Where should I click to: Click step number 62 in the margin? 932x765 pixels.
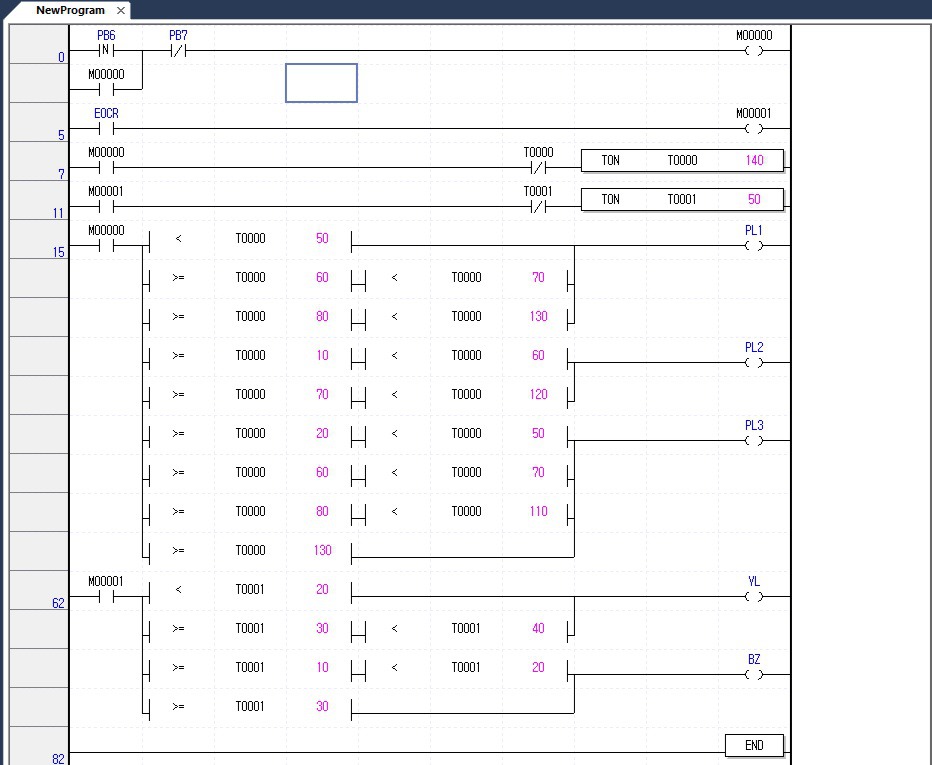[58, 604]
